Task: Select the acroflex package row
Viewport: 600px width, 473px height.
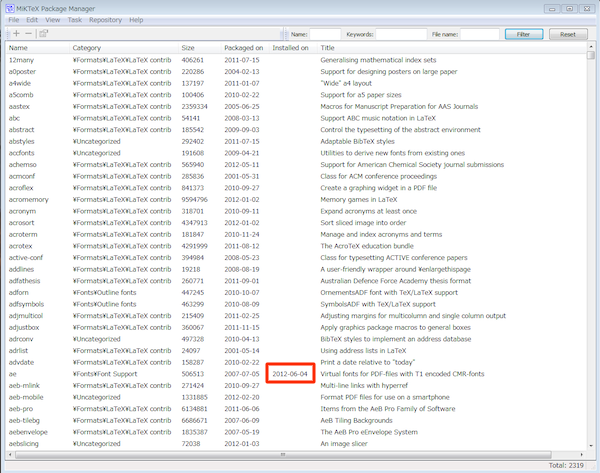Action: pyautogui.click(x=296, y=188)
